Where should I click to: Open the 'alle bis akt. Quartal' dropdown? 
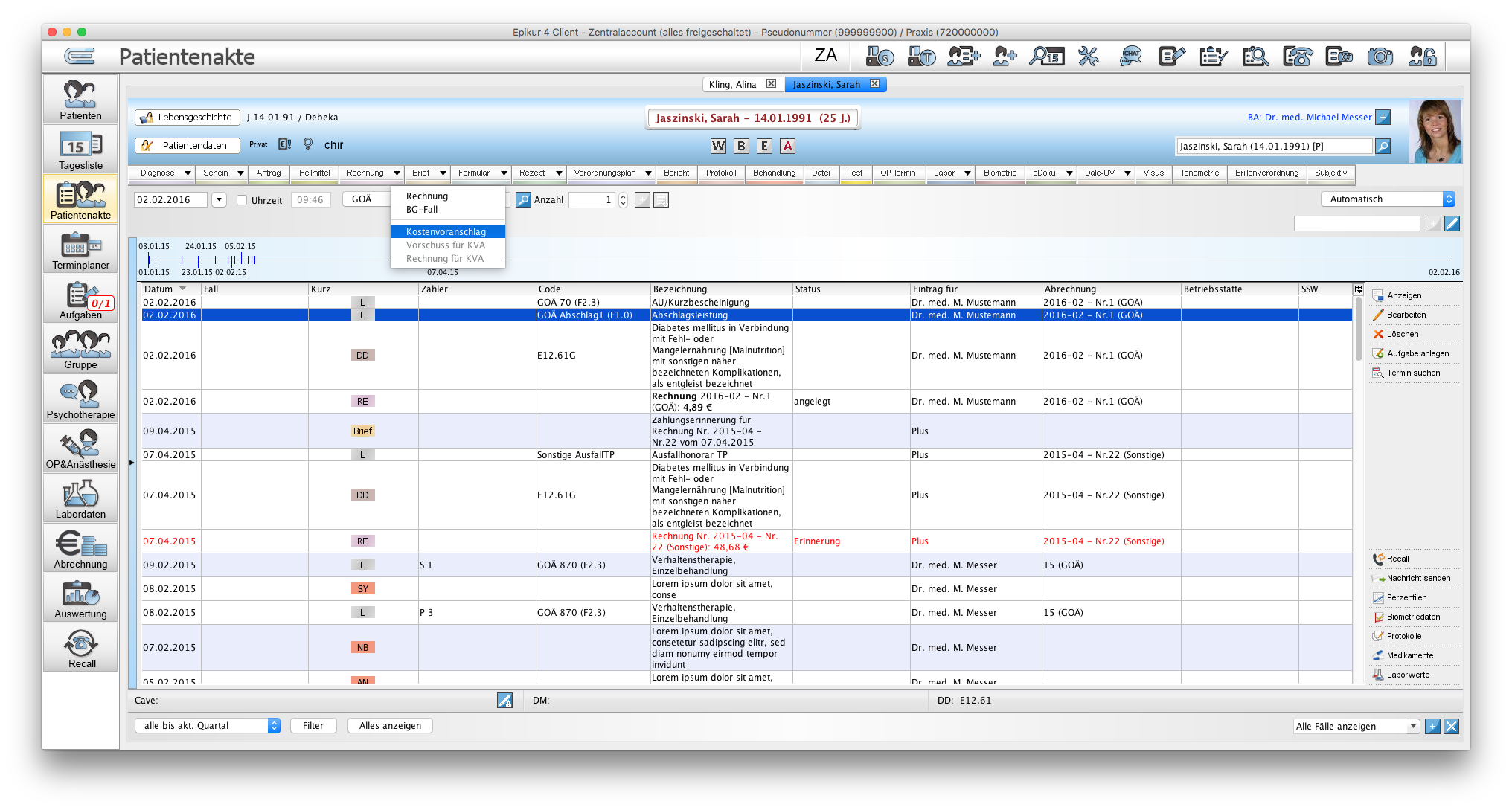coord(208,725)
